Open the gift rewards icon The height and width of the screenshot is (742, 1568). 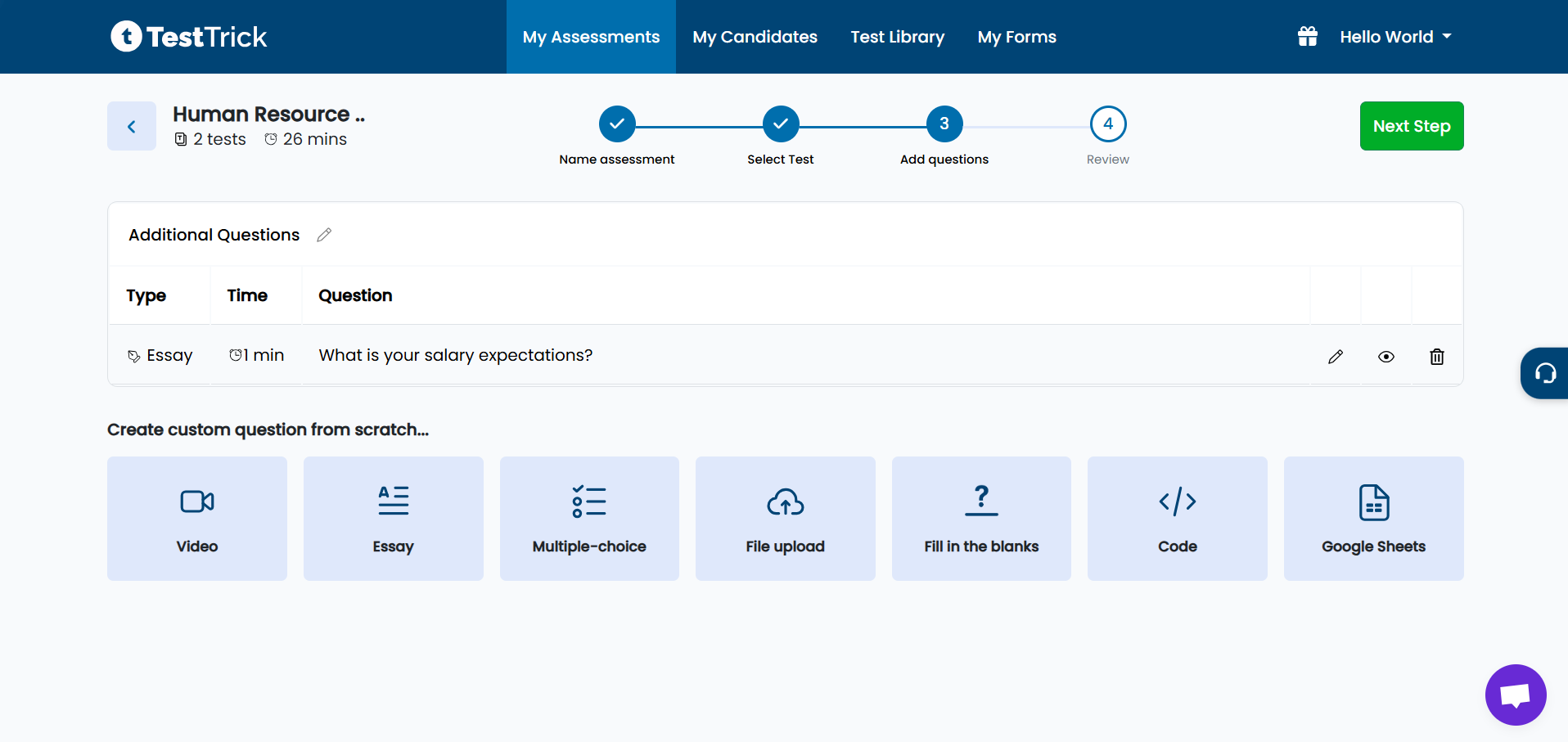(x=1308, y=37)
